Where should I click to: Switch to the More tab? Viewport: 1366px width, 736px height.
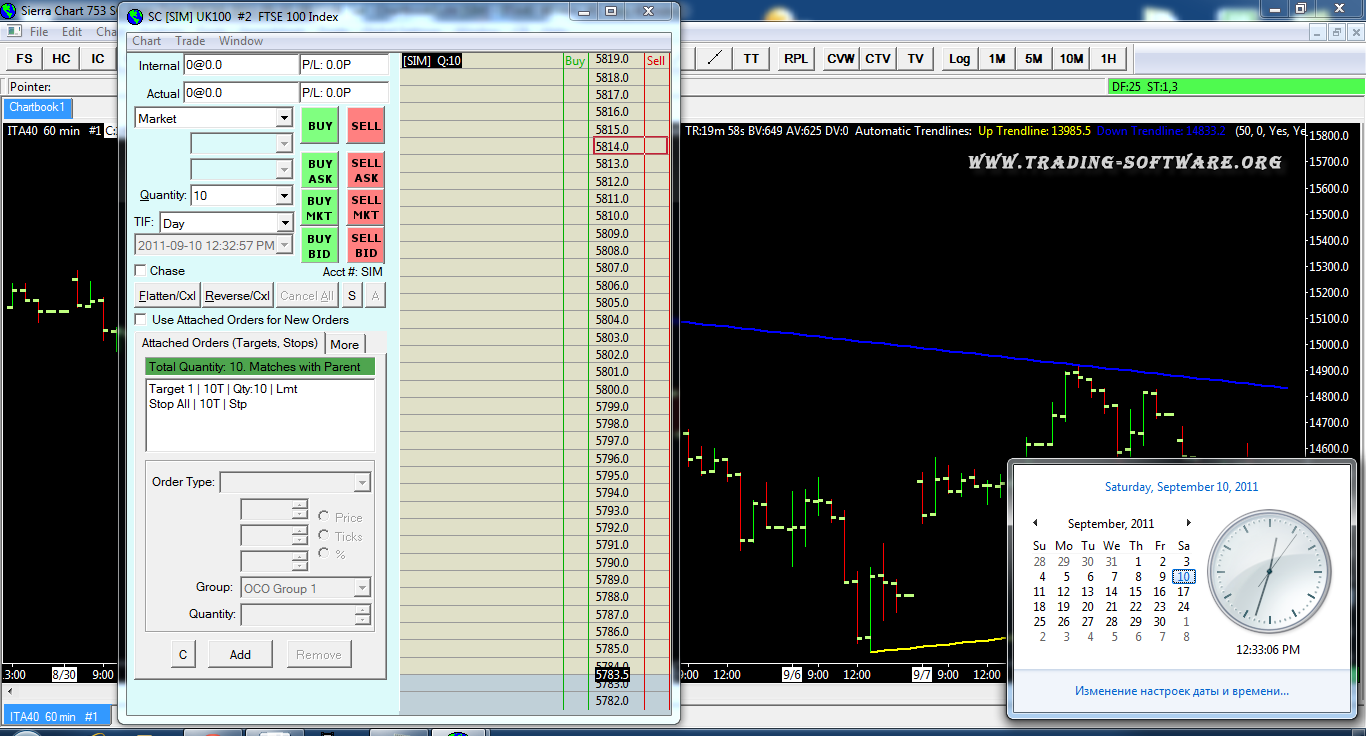pyautogui.click(x=345, y=344)
